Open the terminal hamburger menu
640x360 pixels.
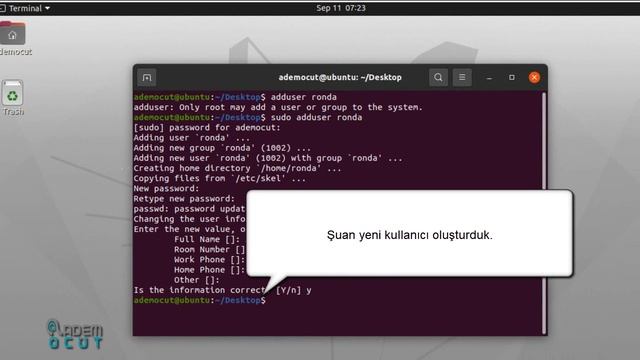click(x=462, y=78)
